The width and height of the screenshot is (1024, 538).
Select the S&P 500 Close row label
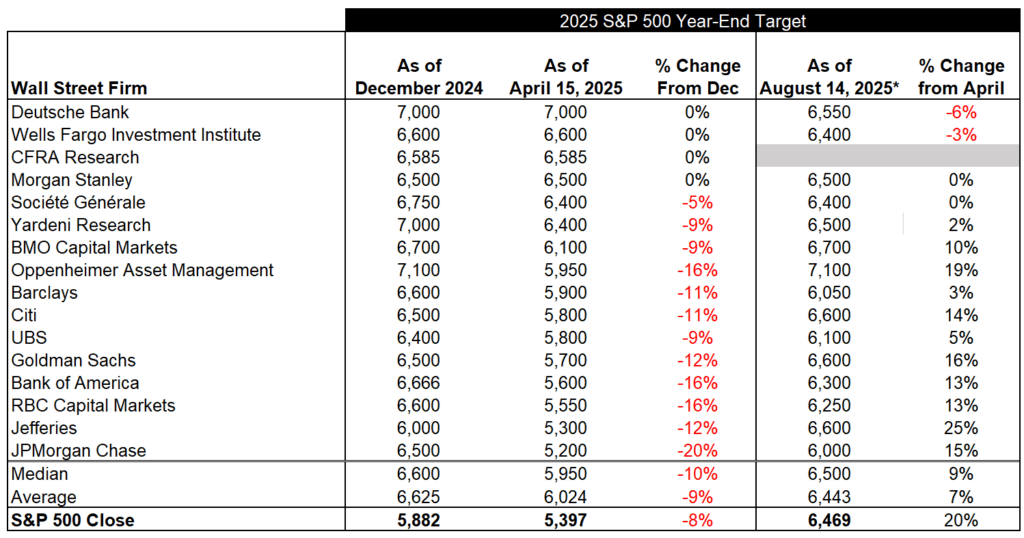click(x=72, y=520)
